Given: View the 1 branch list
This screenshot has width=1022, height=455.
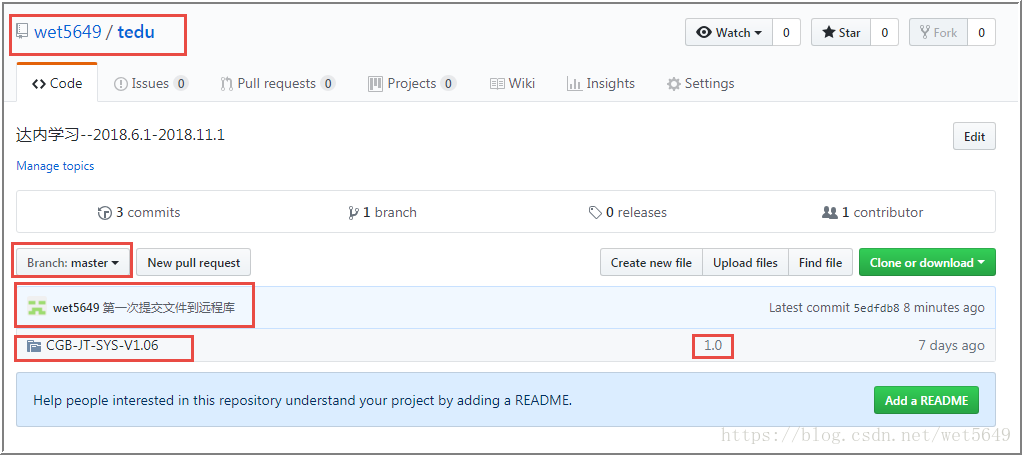Looking at the screenshot, I should (x=383, y=213).
